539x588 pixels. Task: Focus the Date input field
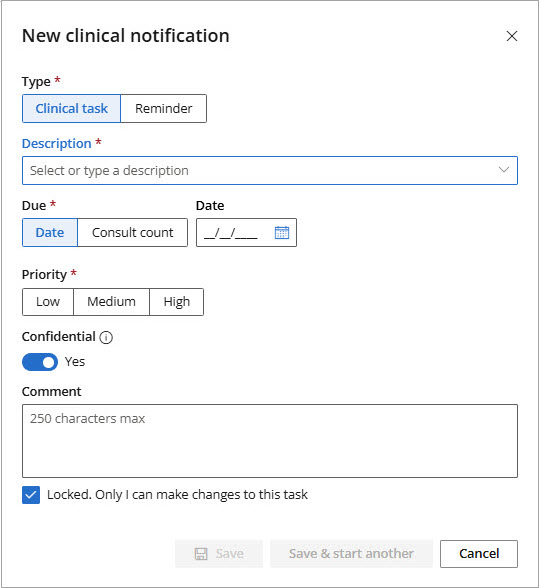click(x=246, y=232)
